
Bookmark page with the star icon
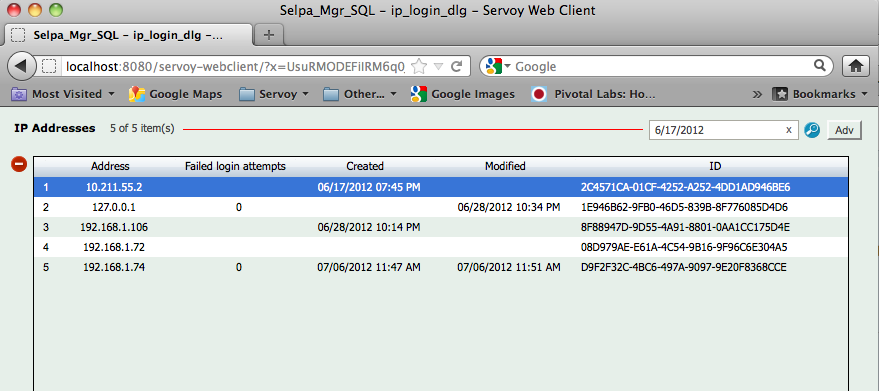coord(419,66)
